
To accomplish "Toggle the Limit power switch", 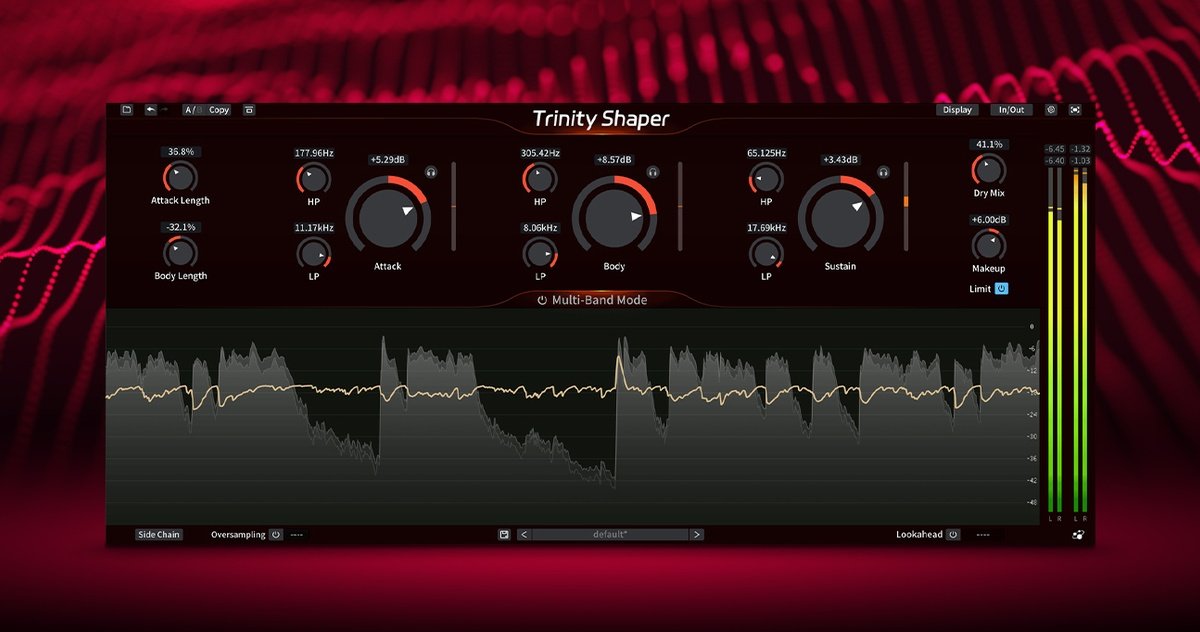I will tap(1002, 289).
